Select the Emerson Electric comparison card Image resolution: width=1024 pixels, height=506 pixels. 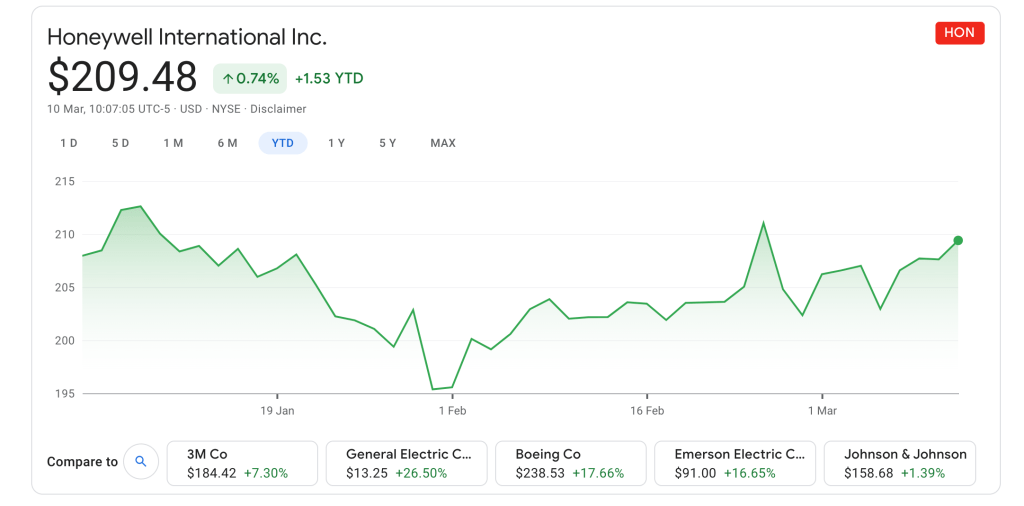tap(735, 463)
